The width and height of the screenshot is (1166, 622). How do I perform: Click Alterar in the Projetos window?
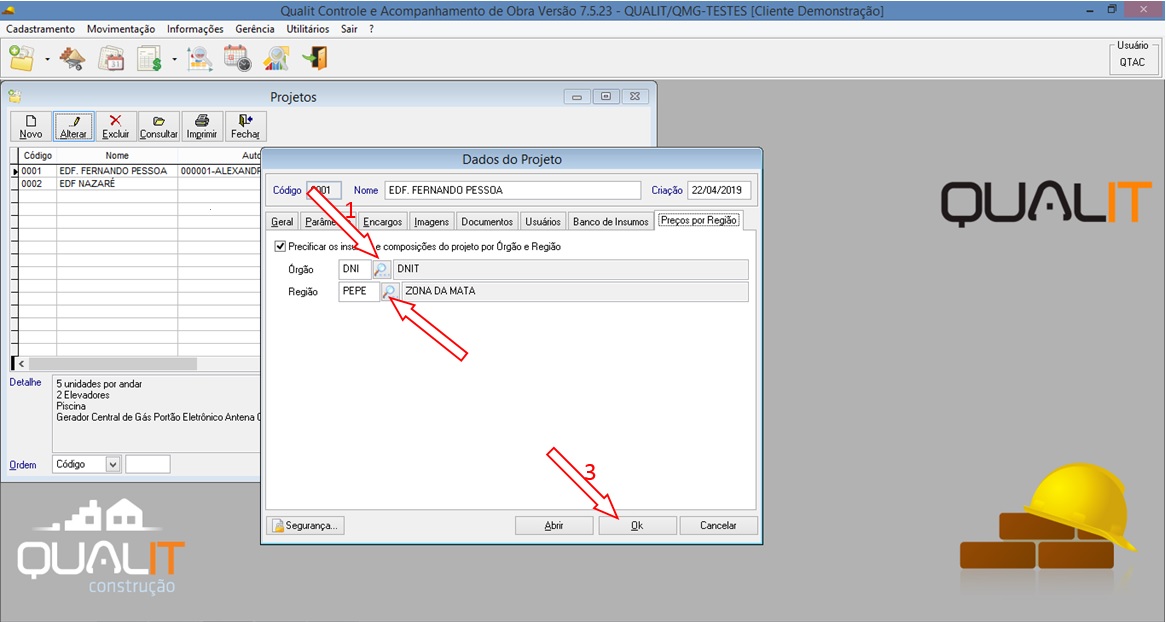(x=73, y=126)
